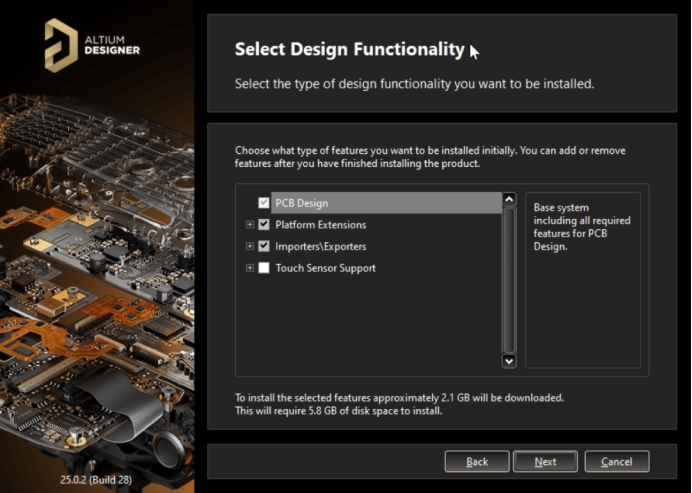The width and height of the screenshot is (692, 493).
Task: Uncheck the Importers\Exporters checkbox
Action: 264,246
